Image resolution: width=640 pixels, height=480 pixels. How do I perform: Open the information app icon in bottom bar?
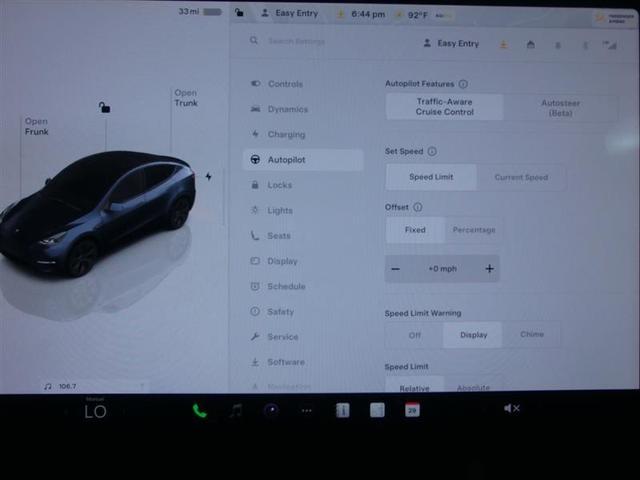(342, 410)
